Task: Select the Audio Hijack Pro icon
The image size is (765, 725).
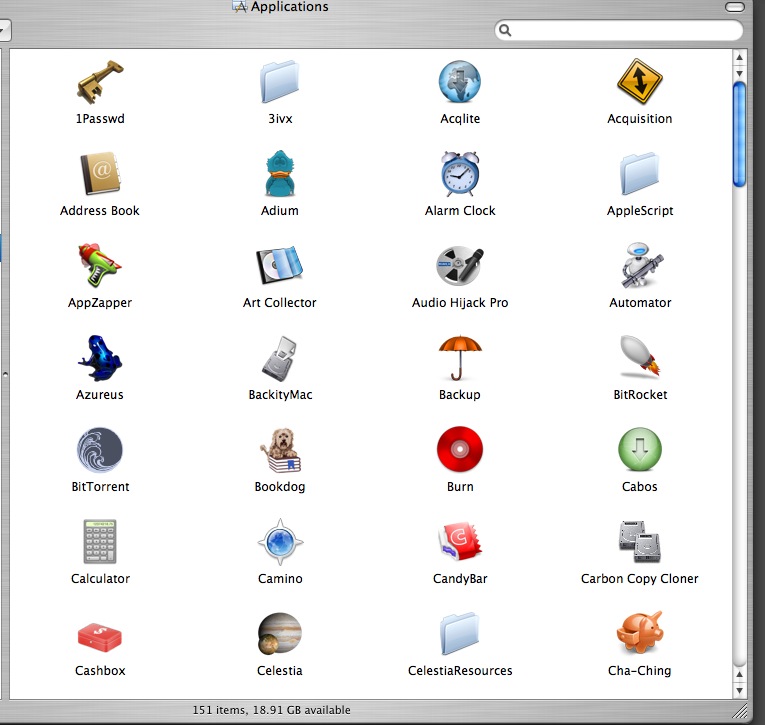Action: tap(460, 265)
